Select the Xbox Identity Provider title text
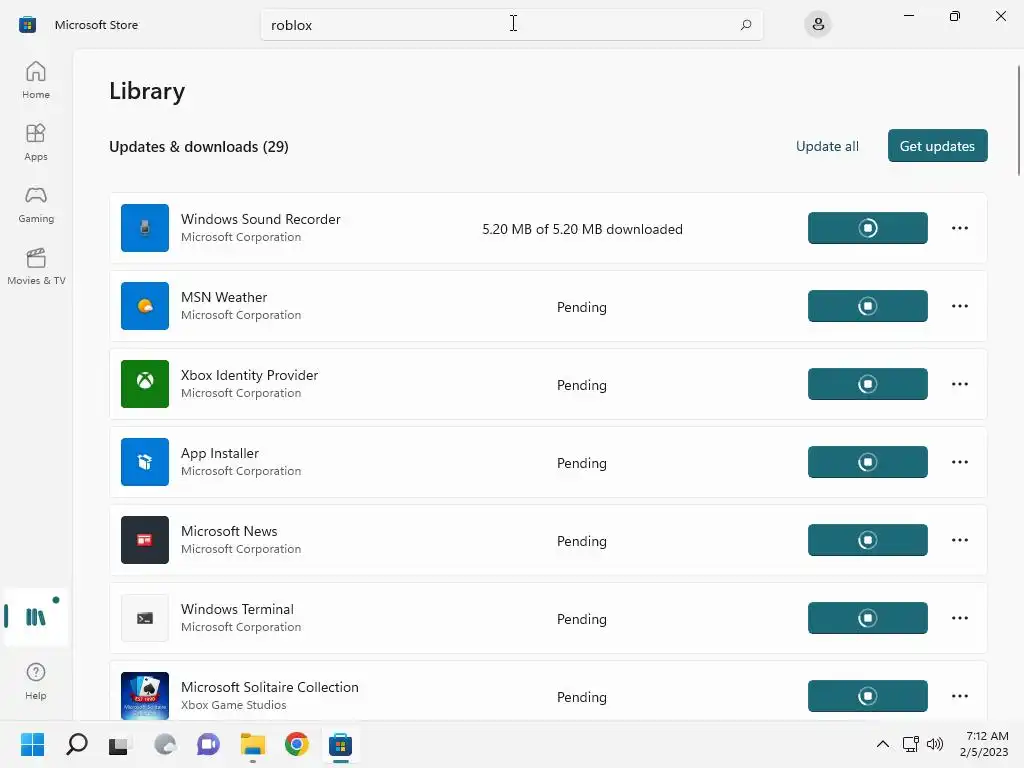Screen dimensions: 1024x768 (249, 376)
